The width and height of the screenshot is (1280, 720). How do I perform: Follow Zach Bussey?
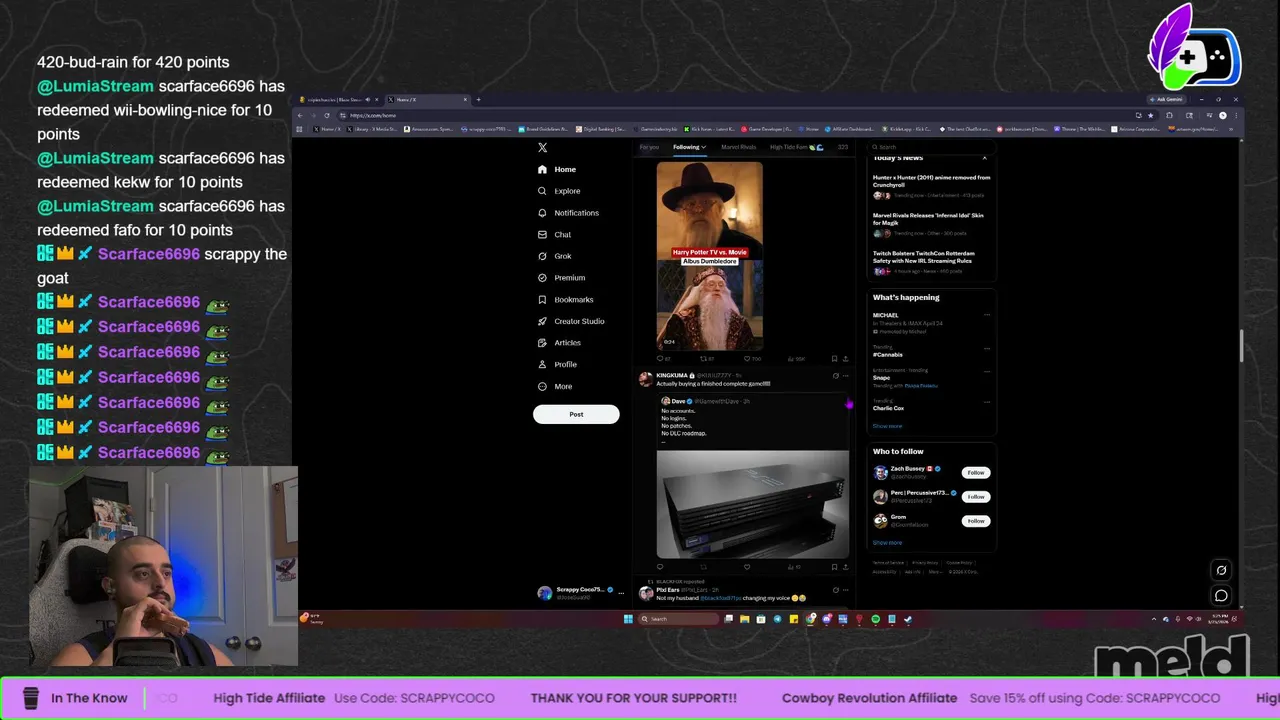pos(975,472)
